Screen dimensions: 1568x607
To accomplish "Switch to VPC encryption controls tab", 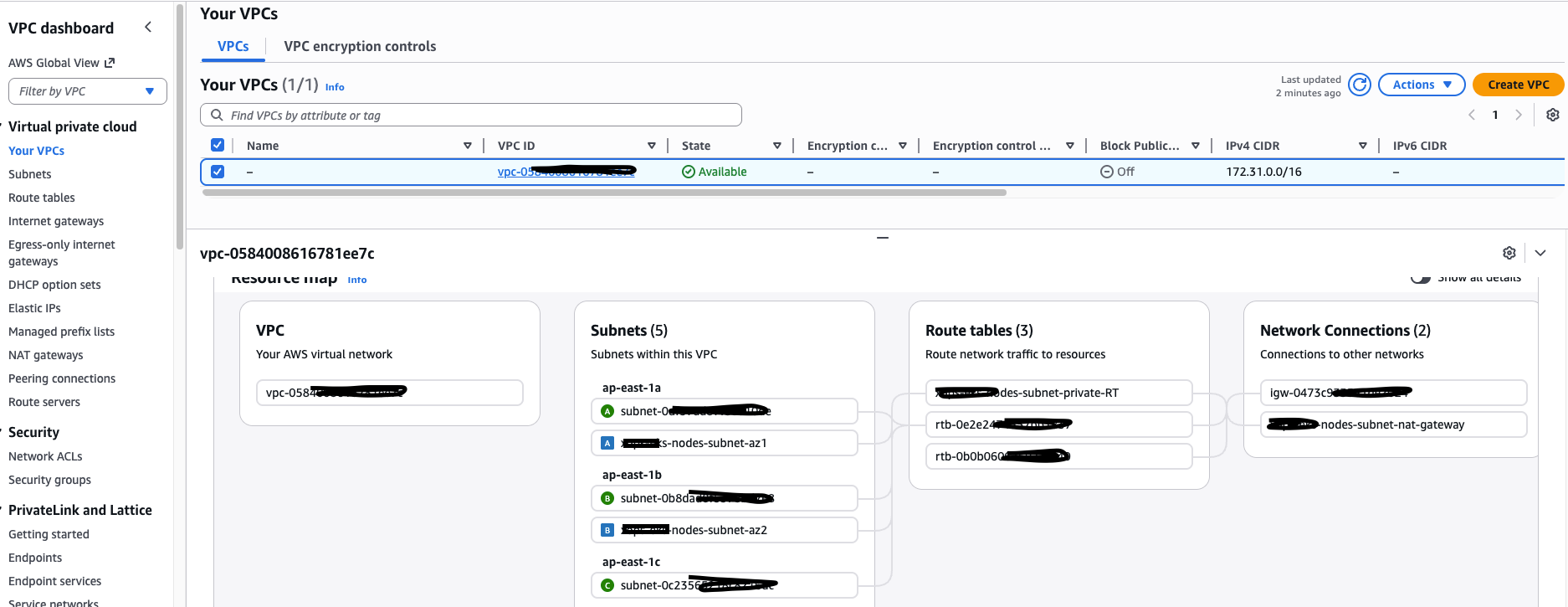I will click(x=360, y=46).
